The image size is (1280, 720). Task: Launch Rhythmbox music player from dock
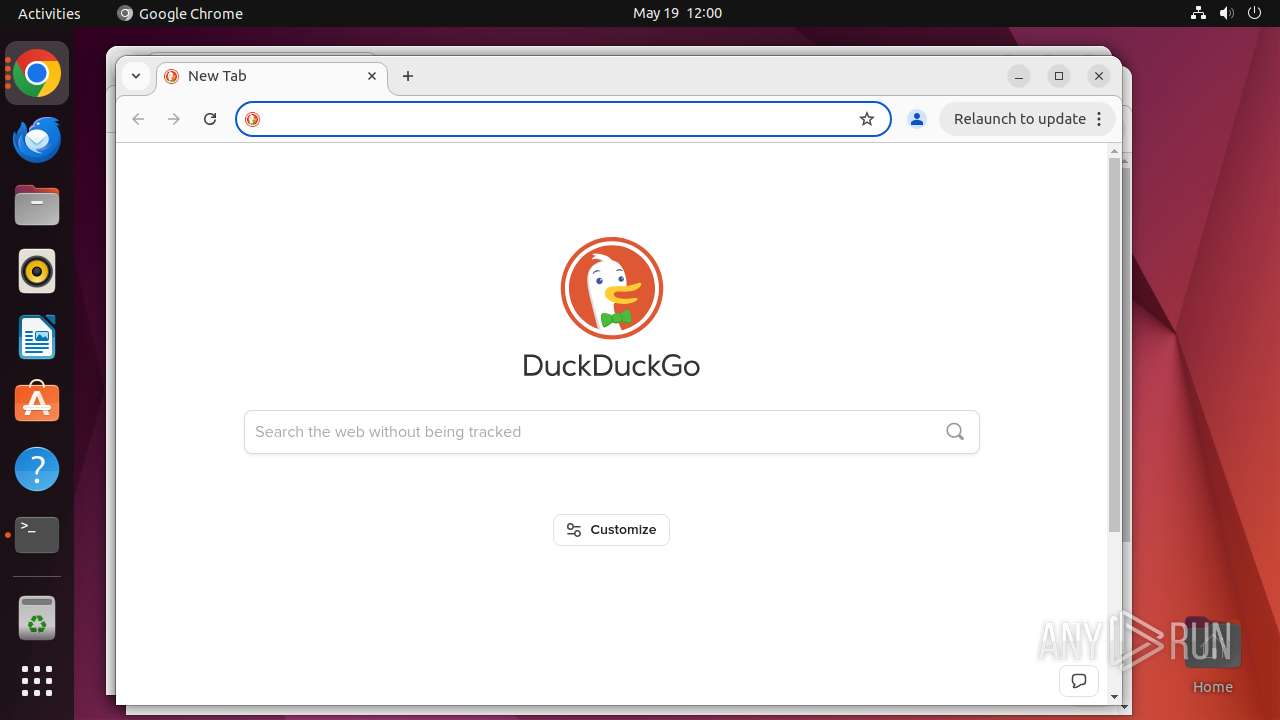point(37,271)
